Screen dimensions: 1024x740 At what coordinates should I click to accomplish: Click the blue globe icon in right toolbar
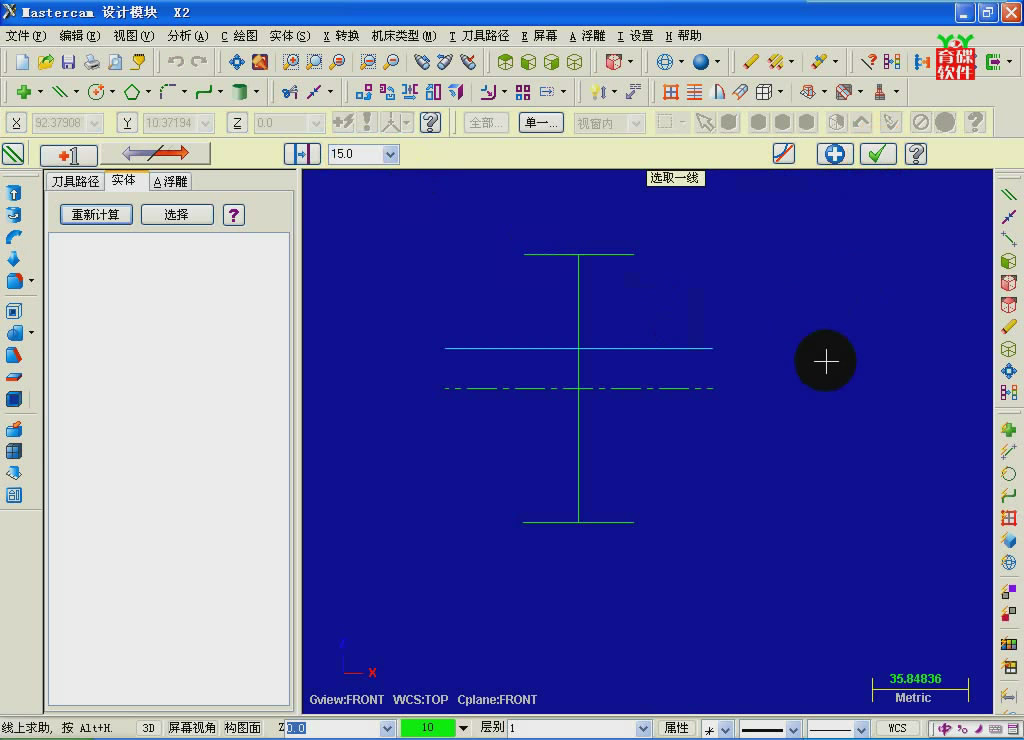coord(1009,562)
